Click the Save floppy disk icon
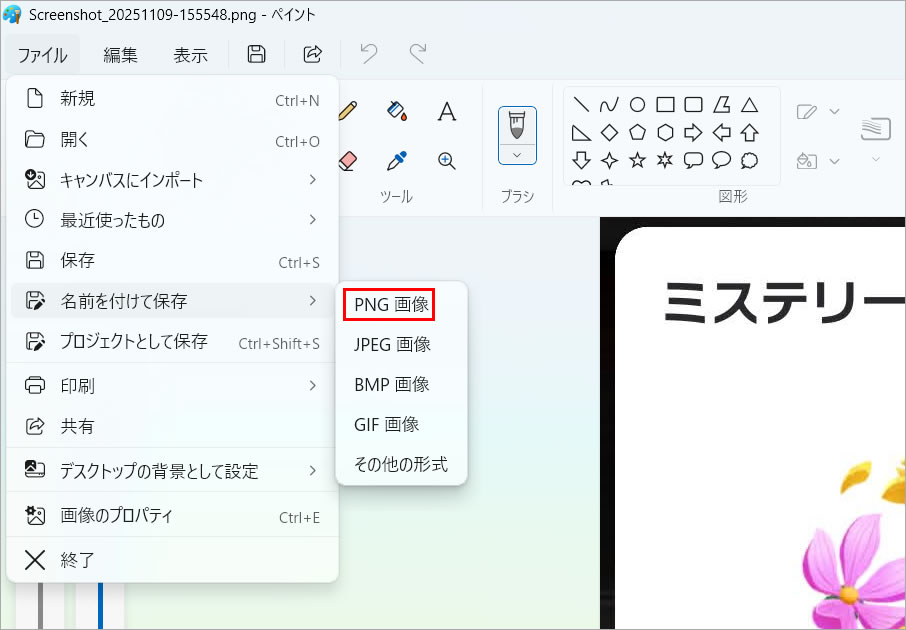906x630 pixels. click(x=257, y=54)
